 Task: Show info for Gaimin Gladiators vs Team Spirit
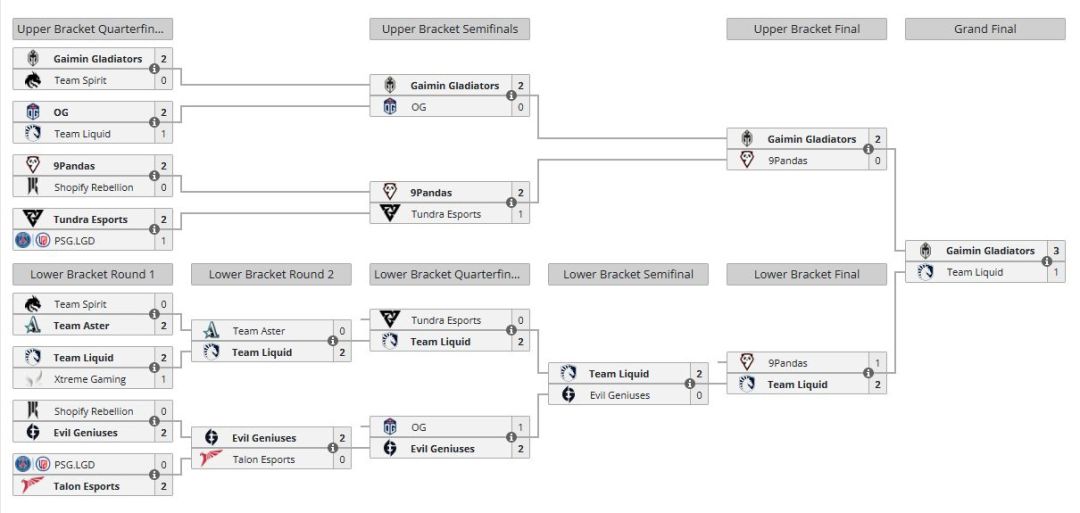[154, 70]
